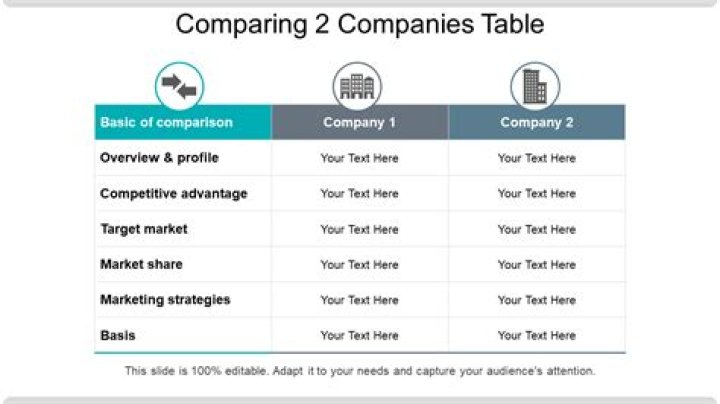Select the Company 1 office building icon
Viewport: 720px width, 404px height.
356,86
